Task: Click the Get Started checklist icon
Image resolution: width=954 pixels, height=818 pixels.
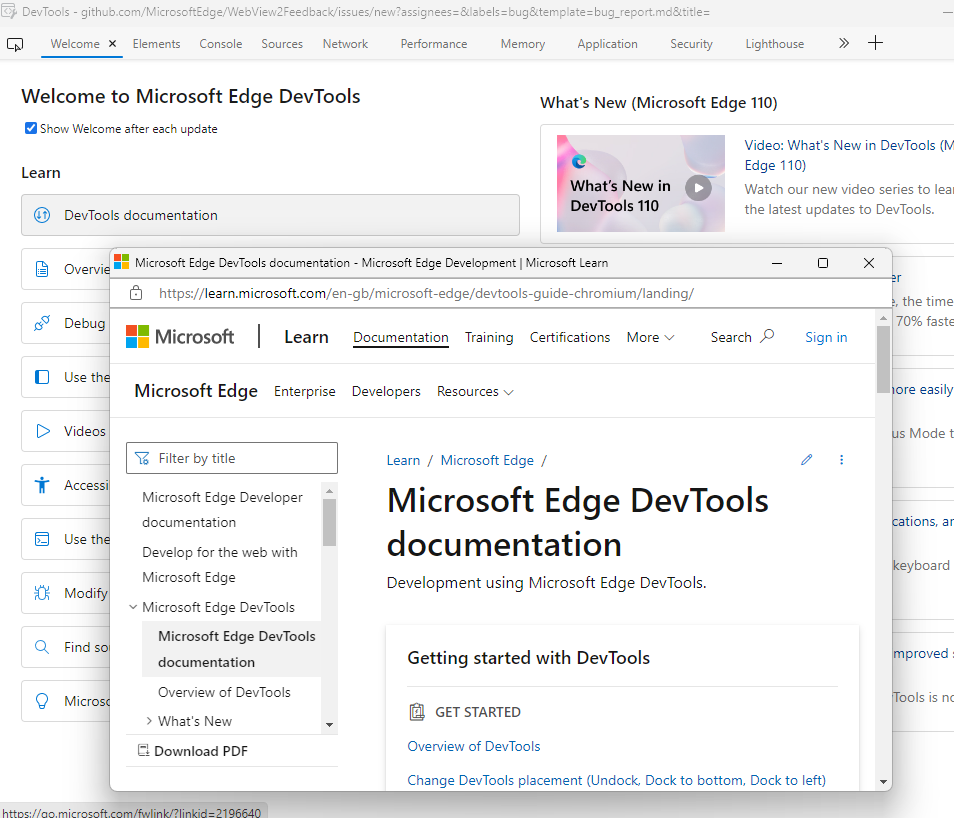Action: pyautogui.click(x=417, y=711)
